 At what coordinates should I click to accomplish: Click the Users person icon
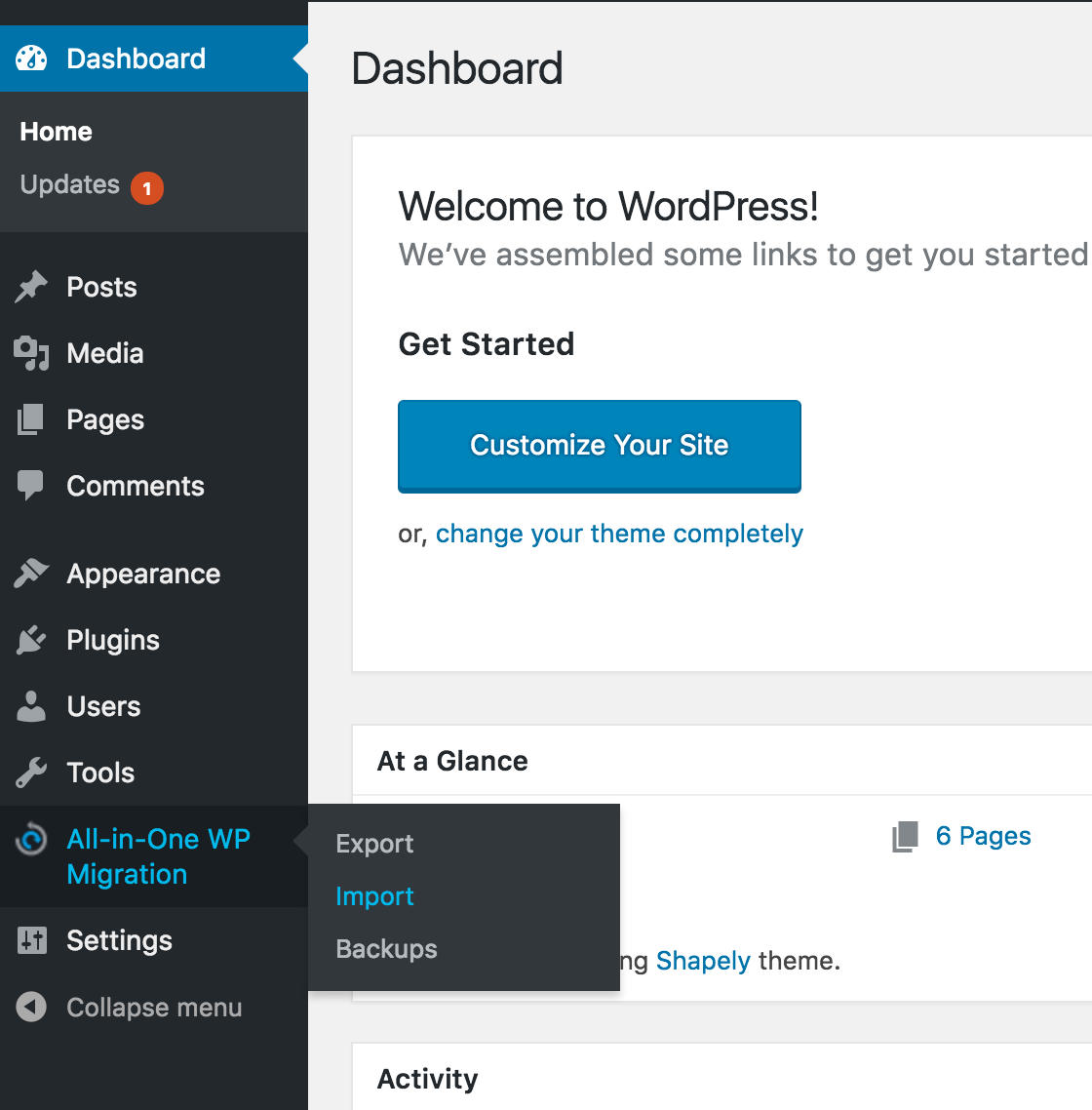pos(30,706)
